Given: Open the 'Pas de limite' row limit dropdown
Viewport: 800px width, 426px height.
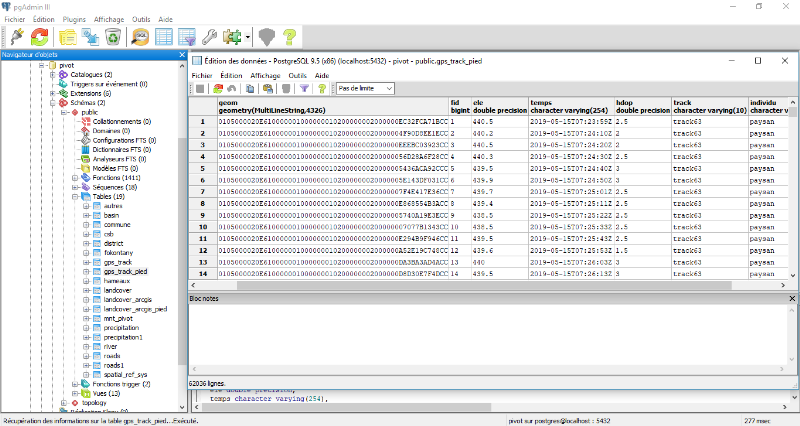Looking at the screenshot, I should (369, 88).
